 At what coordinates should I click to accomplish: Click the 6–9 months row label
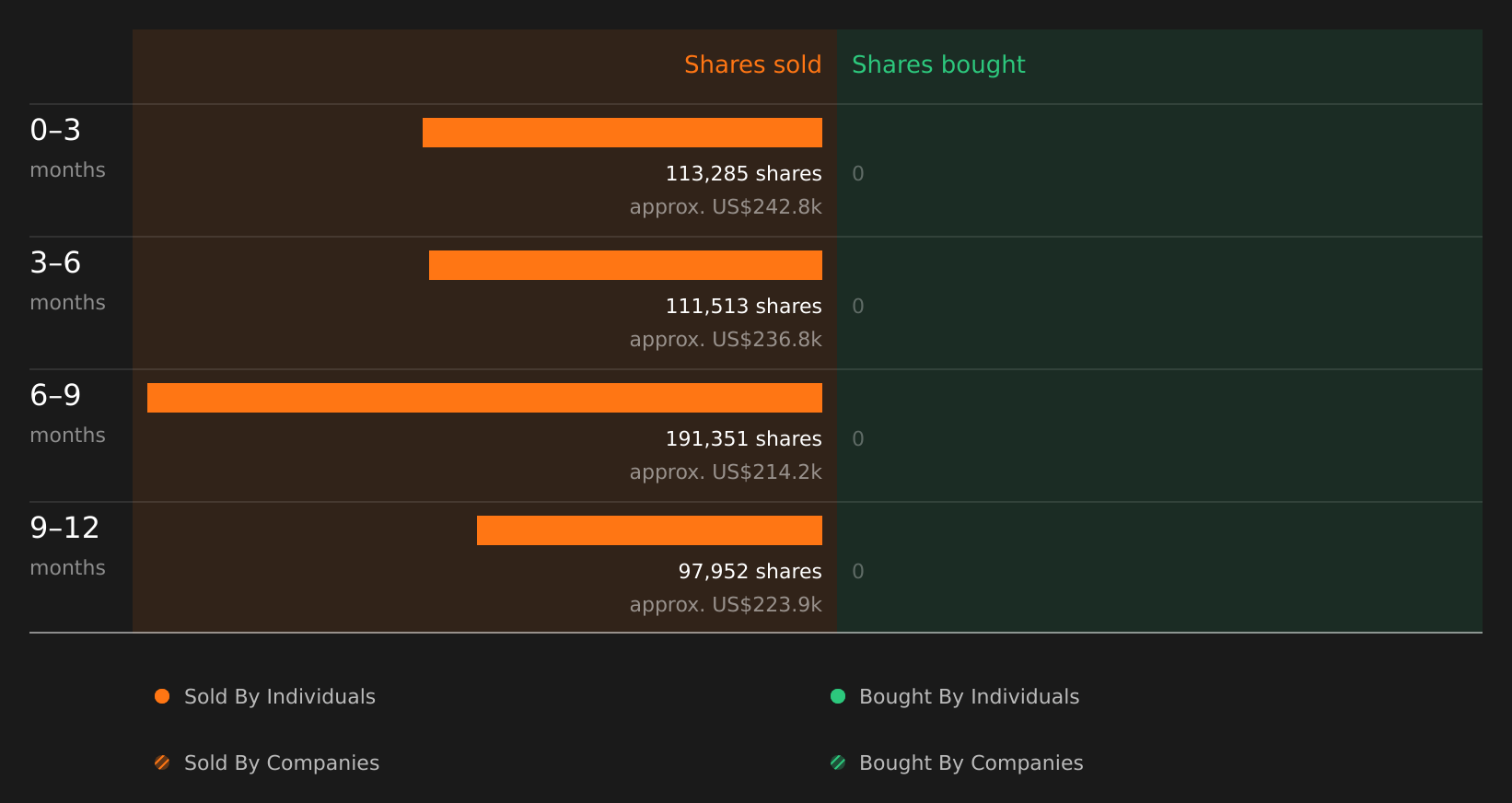tap(67, 413)
